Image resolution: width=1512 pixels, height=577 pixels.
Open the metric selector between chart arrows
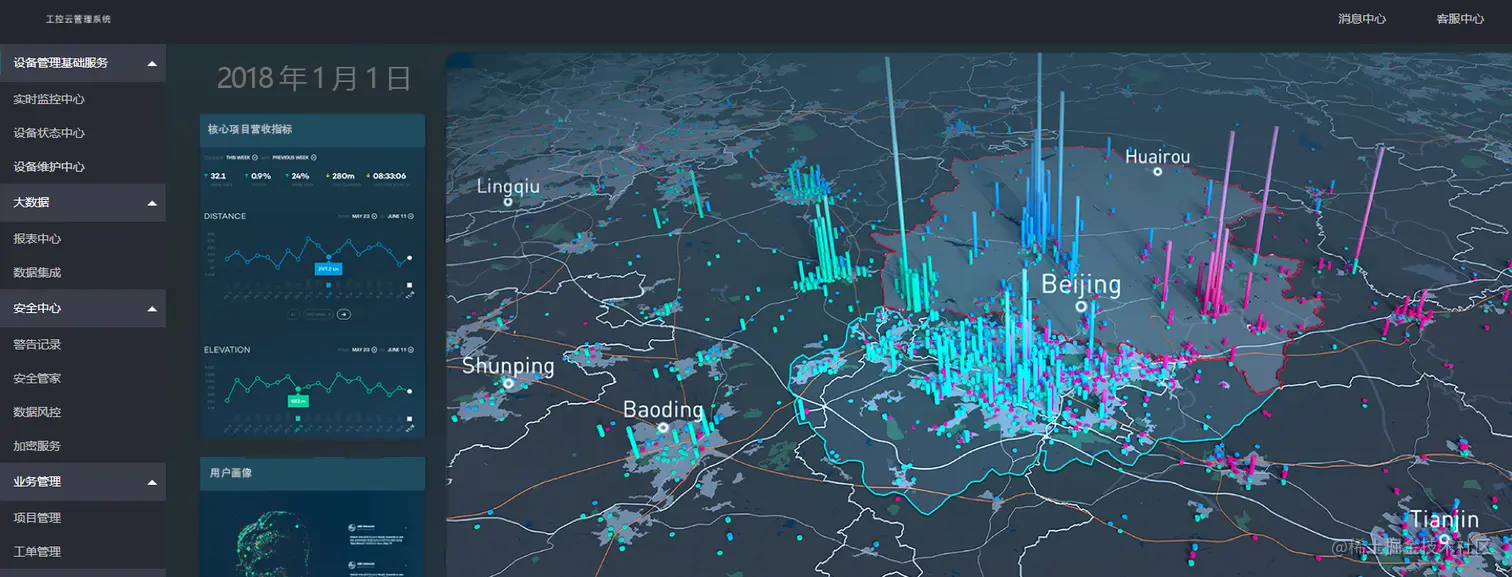tap(318, 314)
